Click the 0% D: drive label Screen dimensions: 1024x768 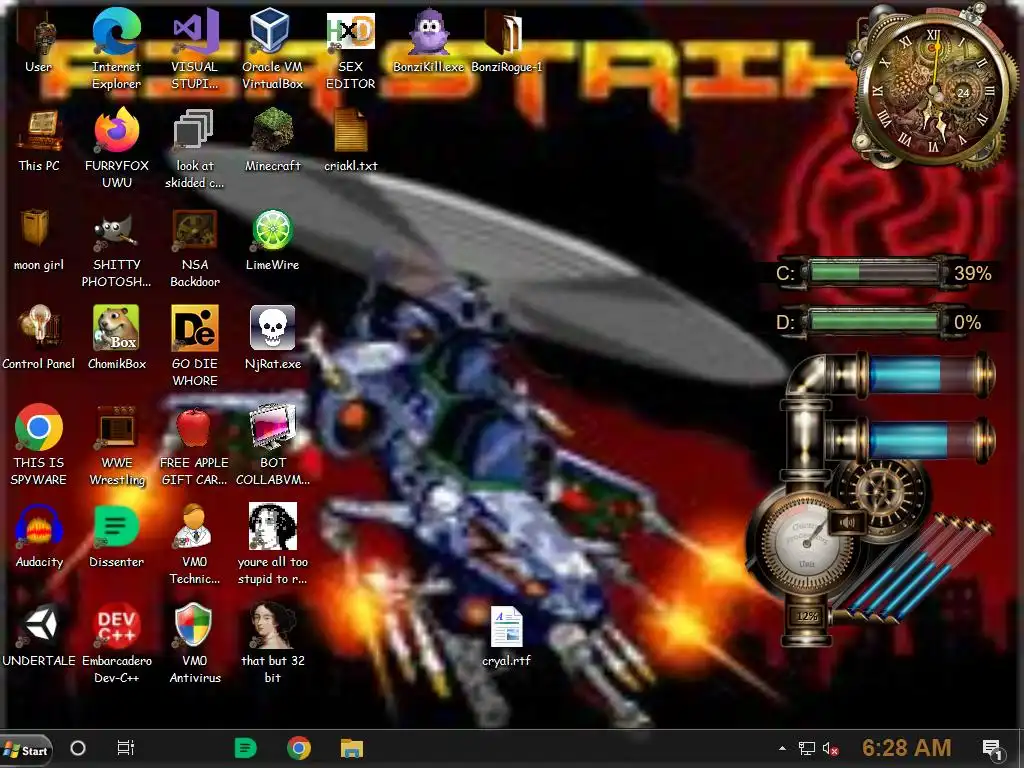click(967, 322)
